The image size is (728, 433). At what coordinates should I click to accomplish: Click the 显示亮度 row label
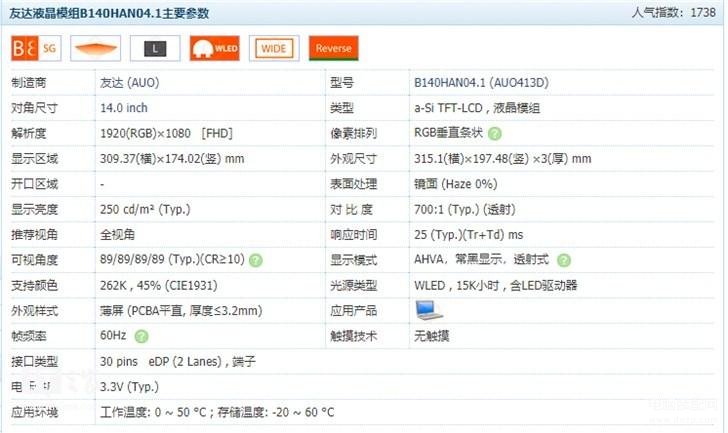pyautogui.click(x=34, y=210)
